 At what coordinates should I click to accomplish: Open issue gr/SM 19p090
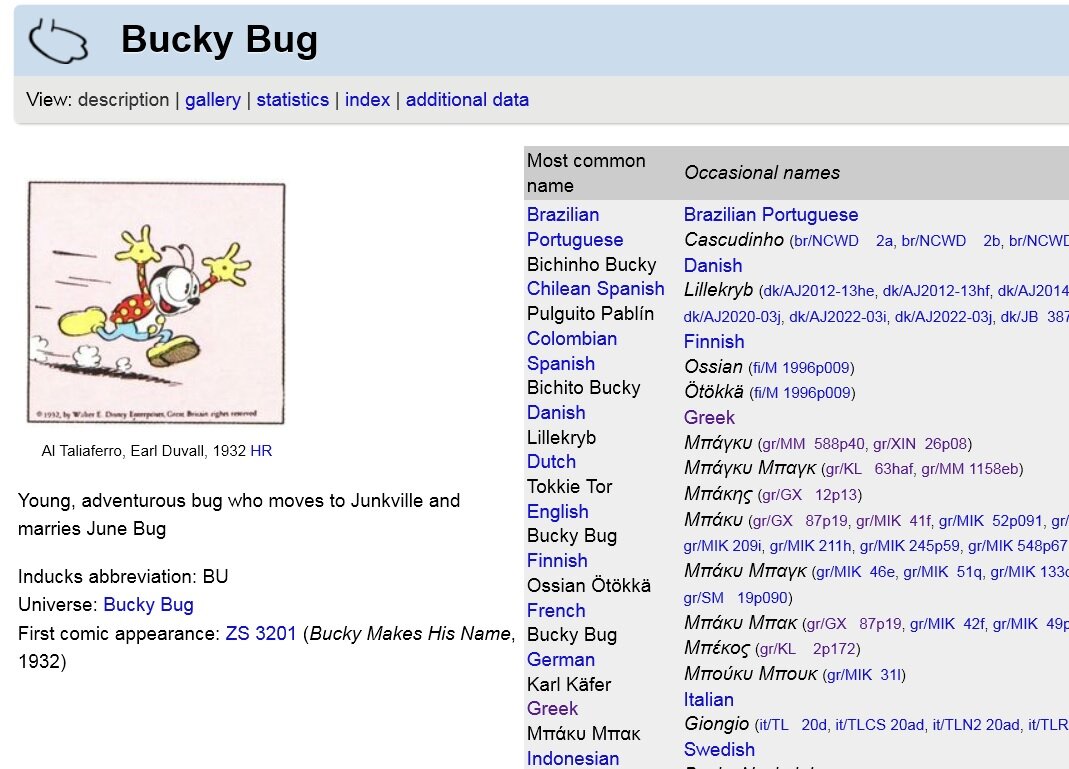click(735, 598)
